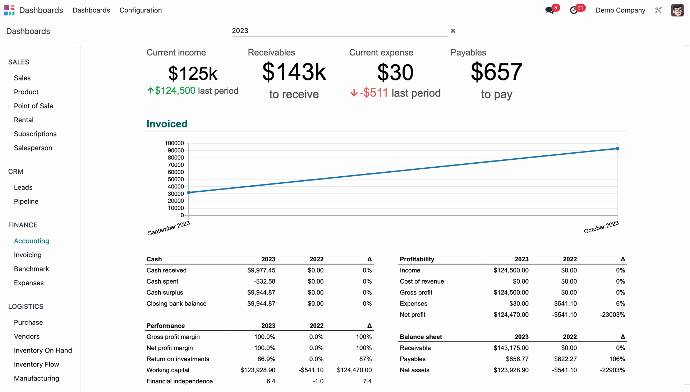Click the Net assets row in Balance sheet
Screen dimensions: 690x392
coord(512,370)
